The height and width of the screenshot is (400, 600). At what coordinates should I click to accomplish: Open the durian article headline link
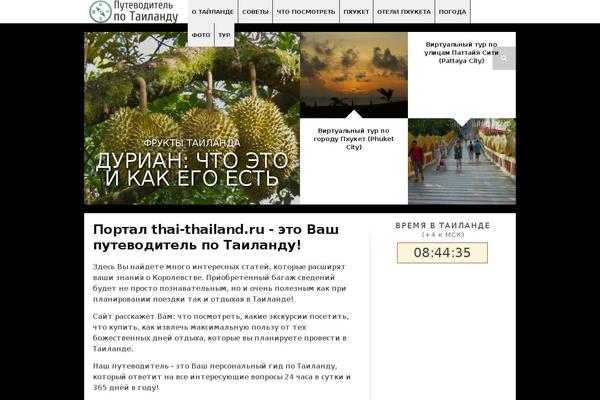click(x=192, y=169)
